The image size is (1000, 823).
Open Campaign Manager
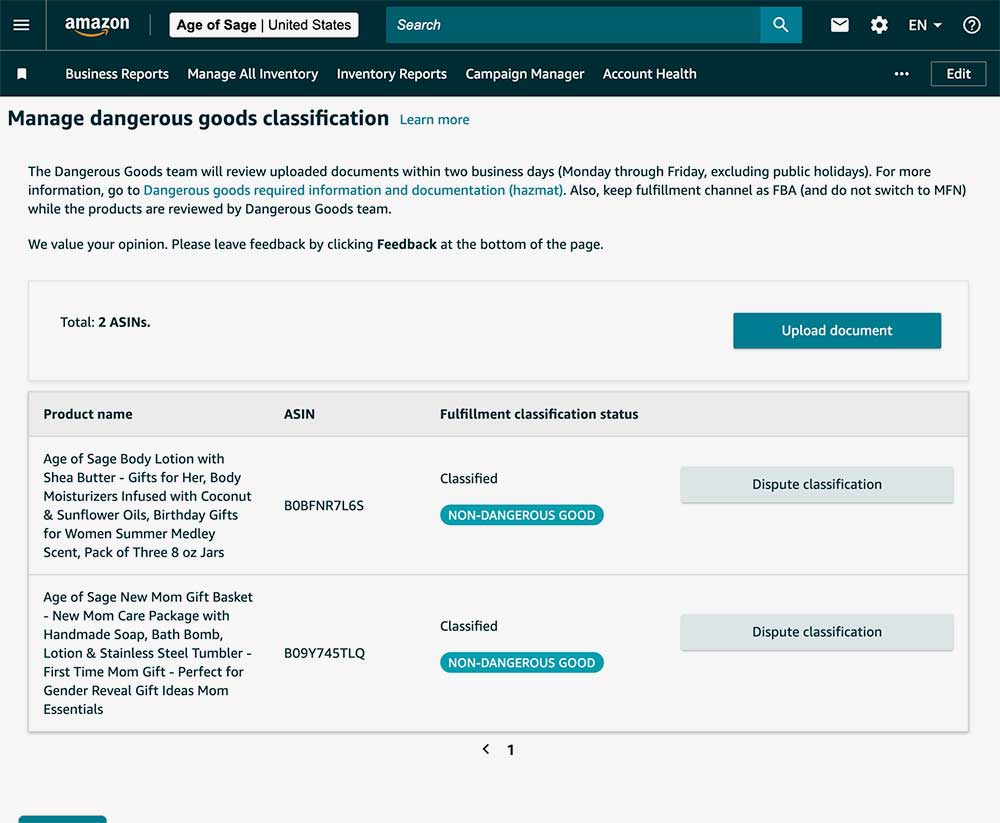tap(524, 74)
